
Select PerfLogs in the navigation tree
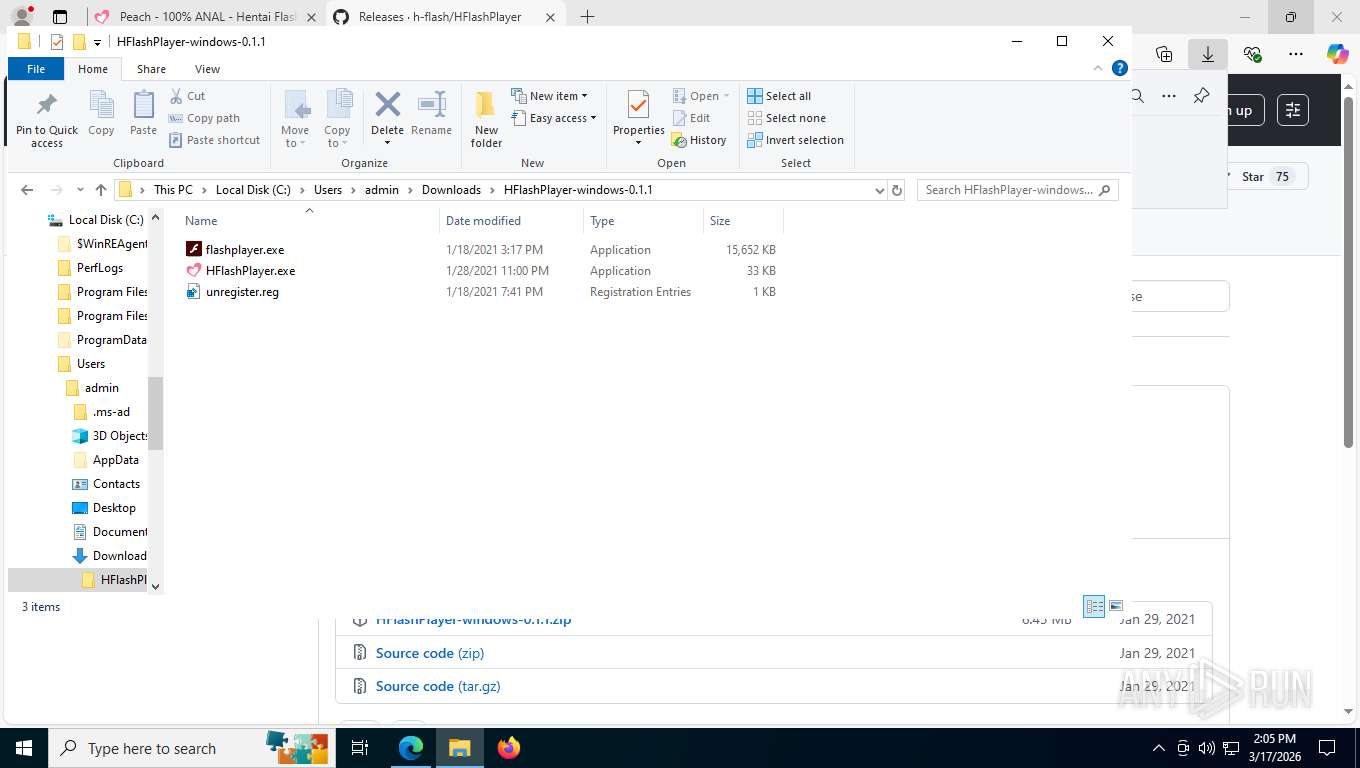[100, 268]
